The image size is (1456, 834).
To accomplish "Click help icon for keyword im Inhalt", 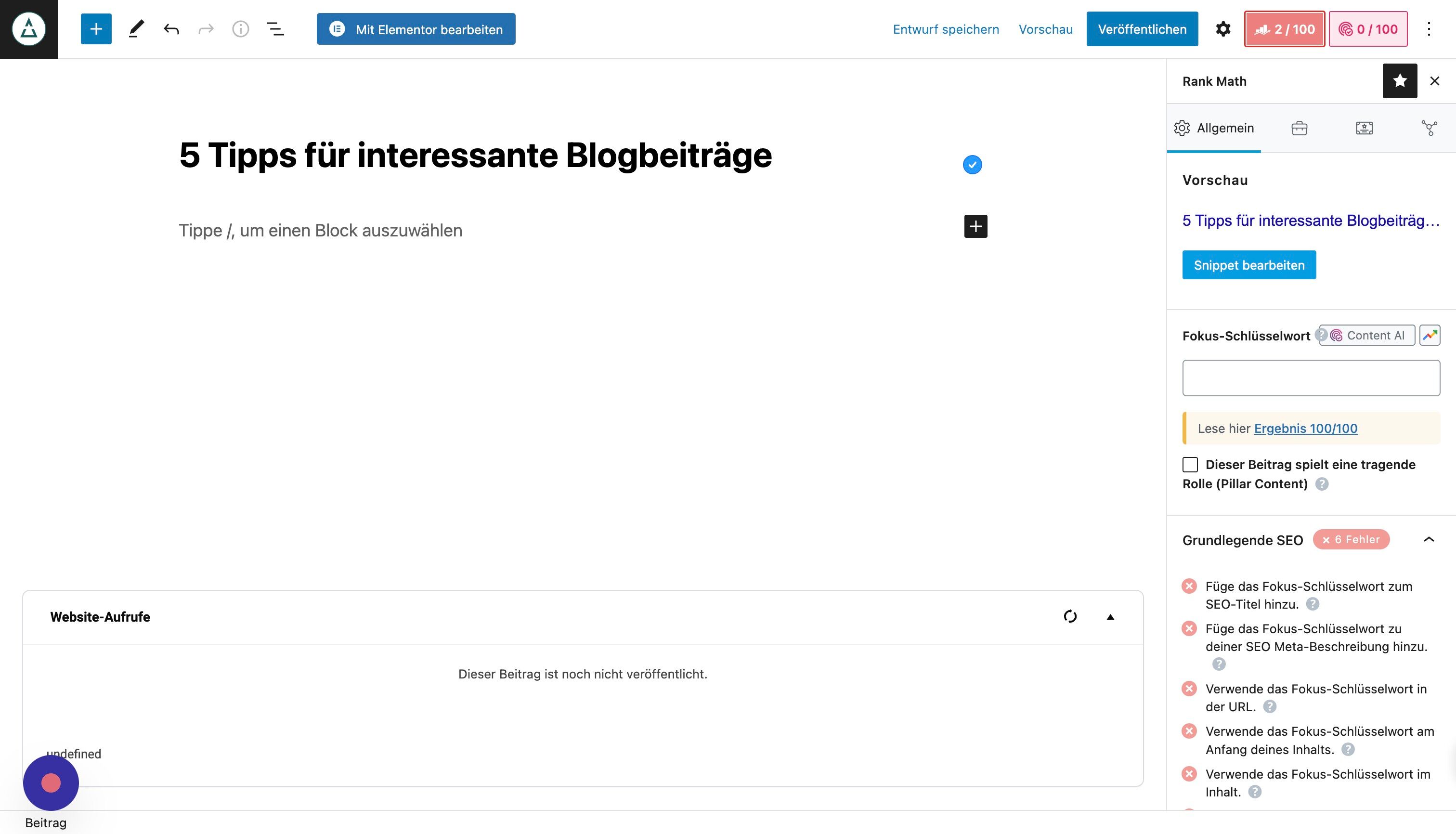I will click(1254, 792).
